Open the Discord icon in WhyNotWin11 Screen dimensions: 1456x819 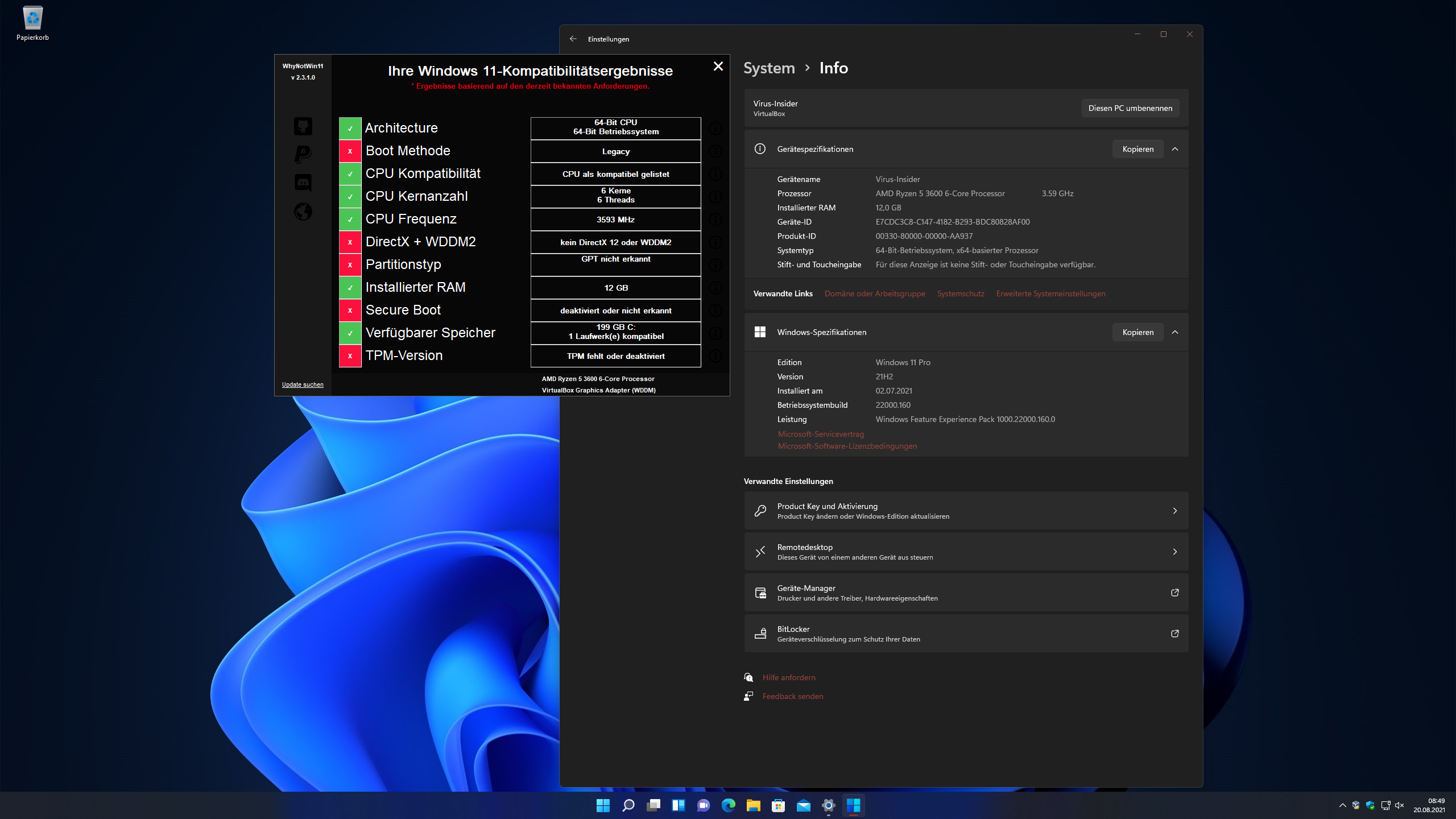(303, 183)
